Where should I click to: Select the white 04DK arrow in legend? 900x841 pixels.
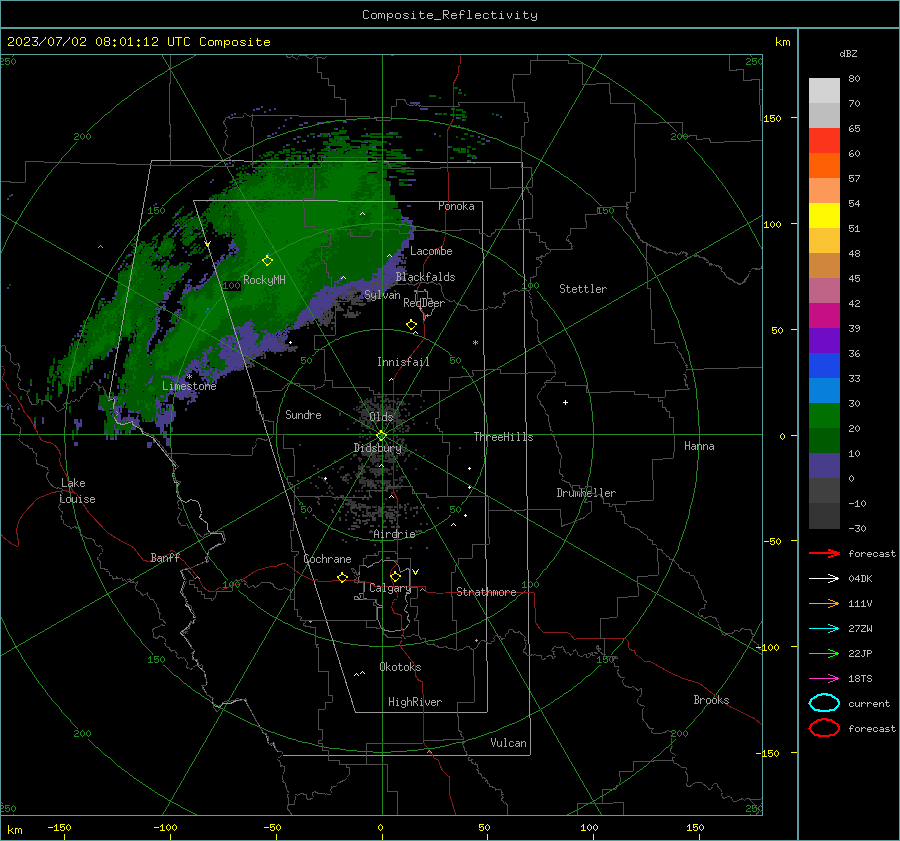[x=824, y=578]
